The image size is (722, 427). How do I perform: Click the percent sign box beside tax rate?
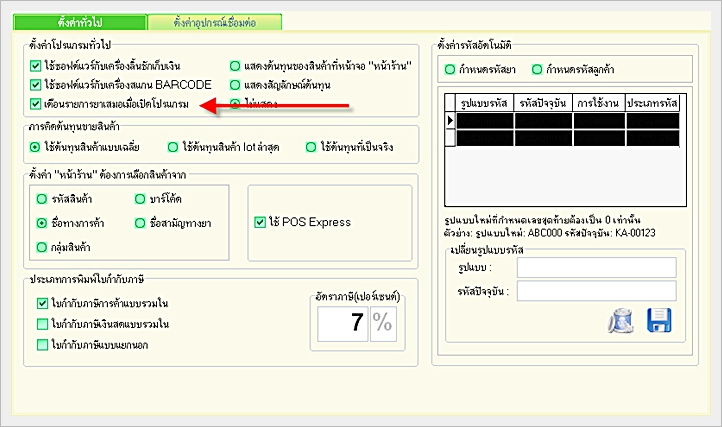tap(383, 324)
